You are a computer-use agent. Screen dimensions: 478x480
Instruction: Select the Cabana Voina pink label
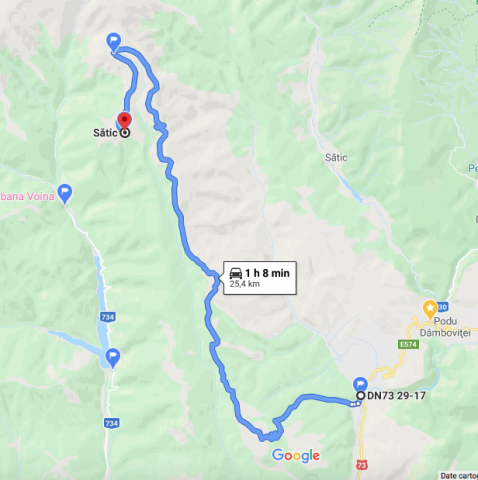(x=27, y=196)
